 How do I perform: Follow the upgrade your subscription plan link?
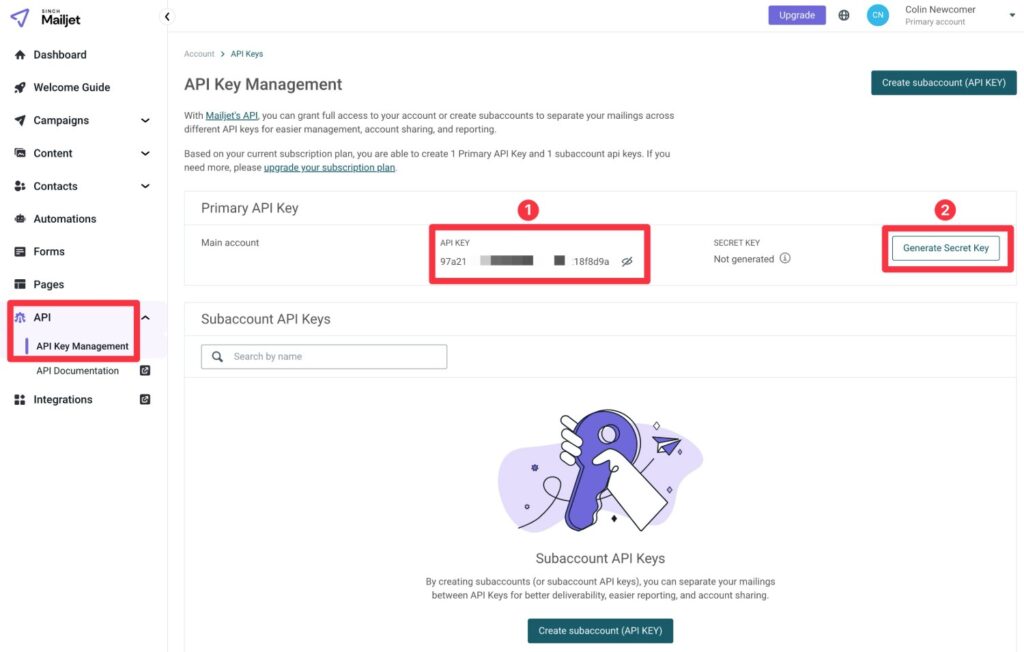[329, 167]
